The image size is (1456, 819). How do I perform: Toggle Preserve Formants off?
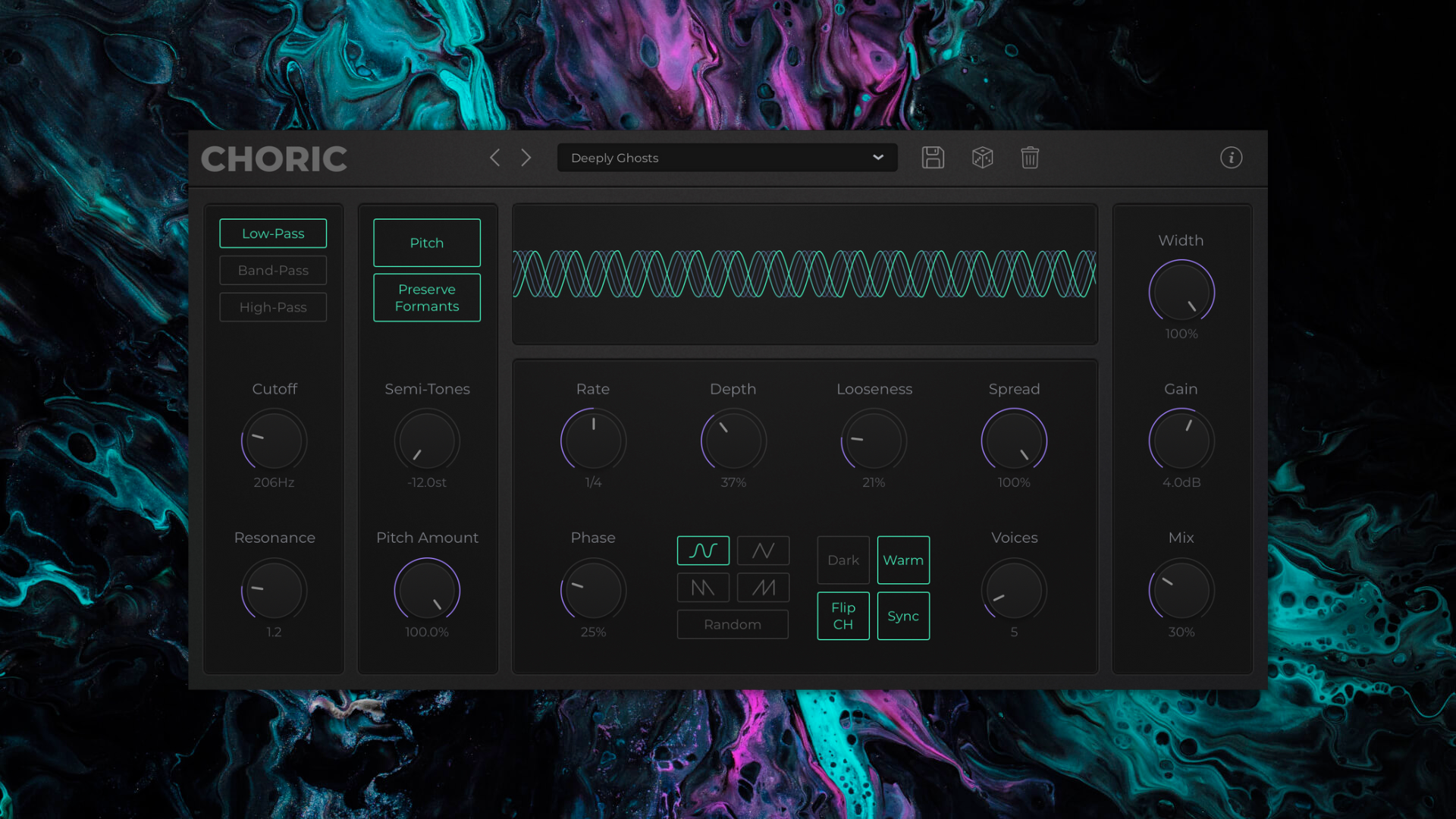pos(427,297)
